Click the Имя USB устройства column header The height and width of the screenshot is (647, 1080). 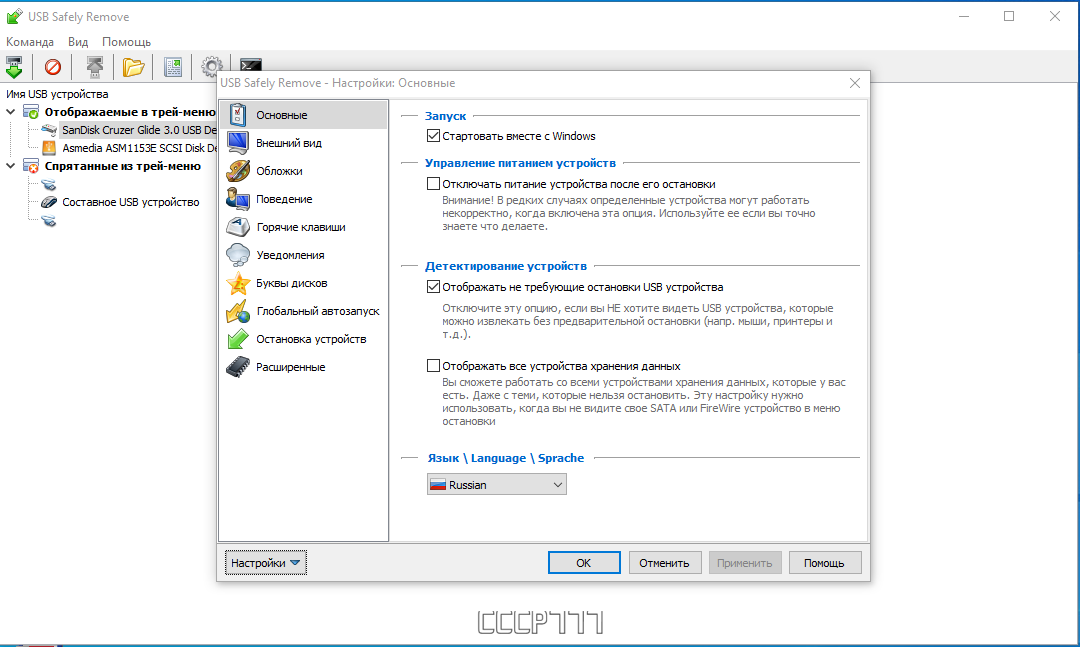(x=57, y=94)
